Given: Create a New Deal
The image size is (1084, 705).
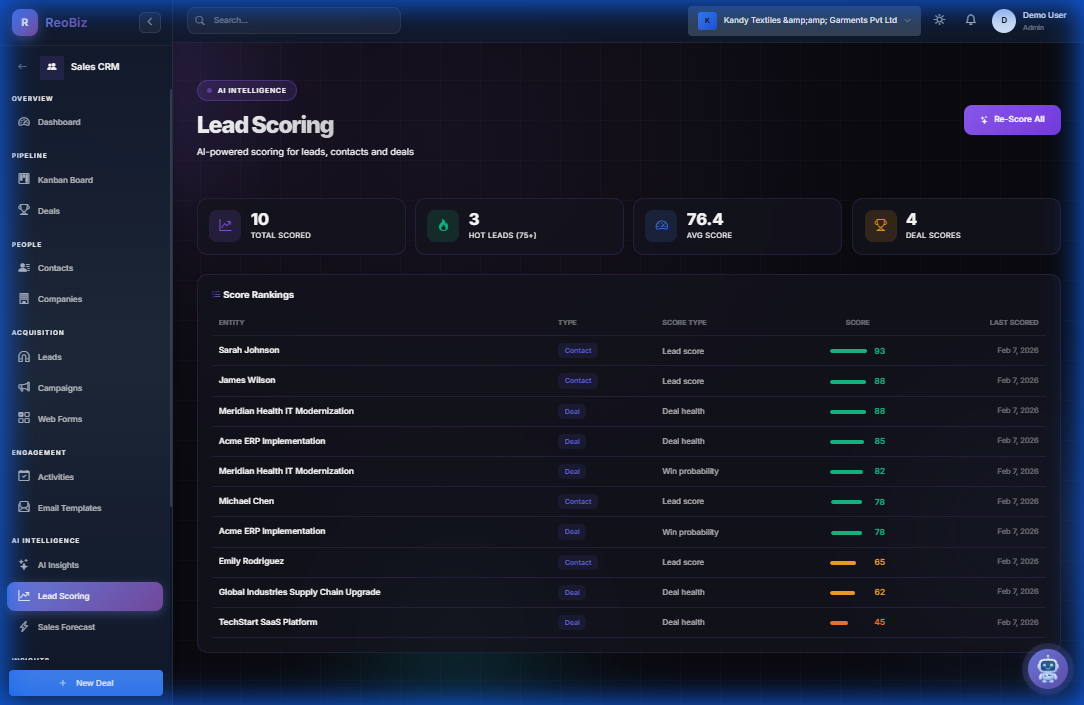Looking at the screenshot, I should tap(85, 682).
